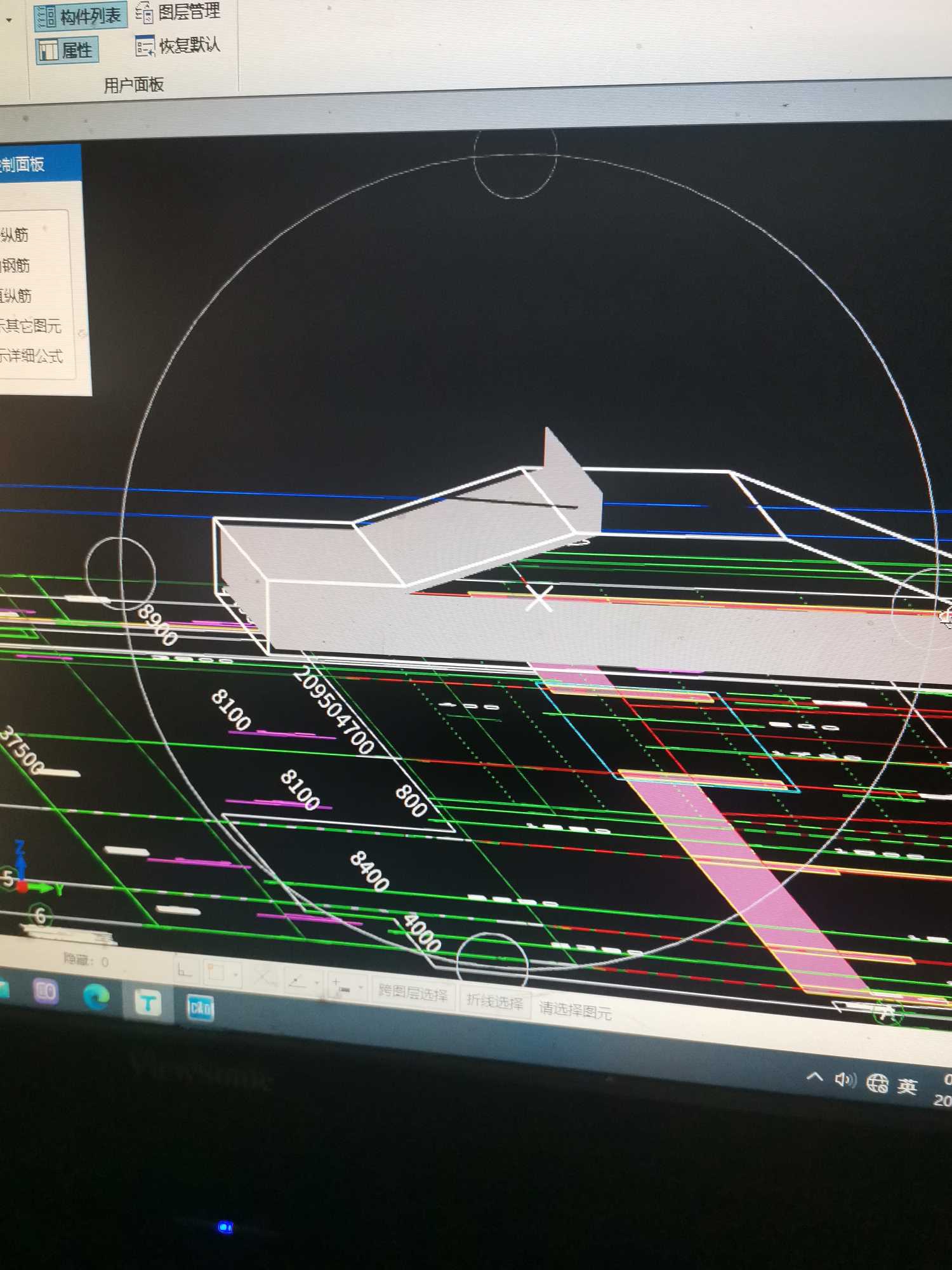
Task: Open the CAD app icon in taskbar
Action: pyautogui.click(x=200, y=1008)
